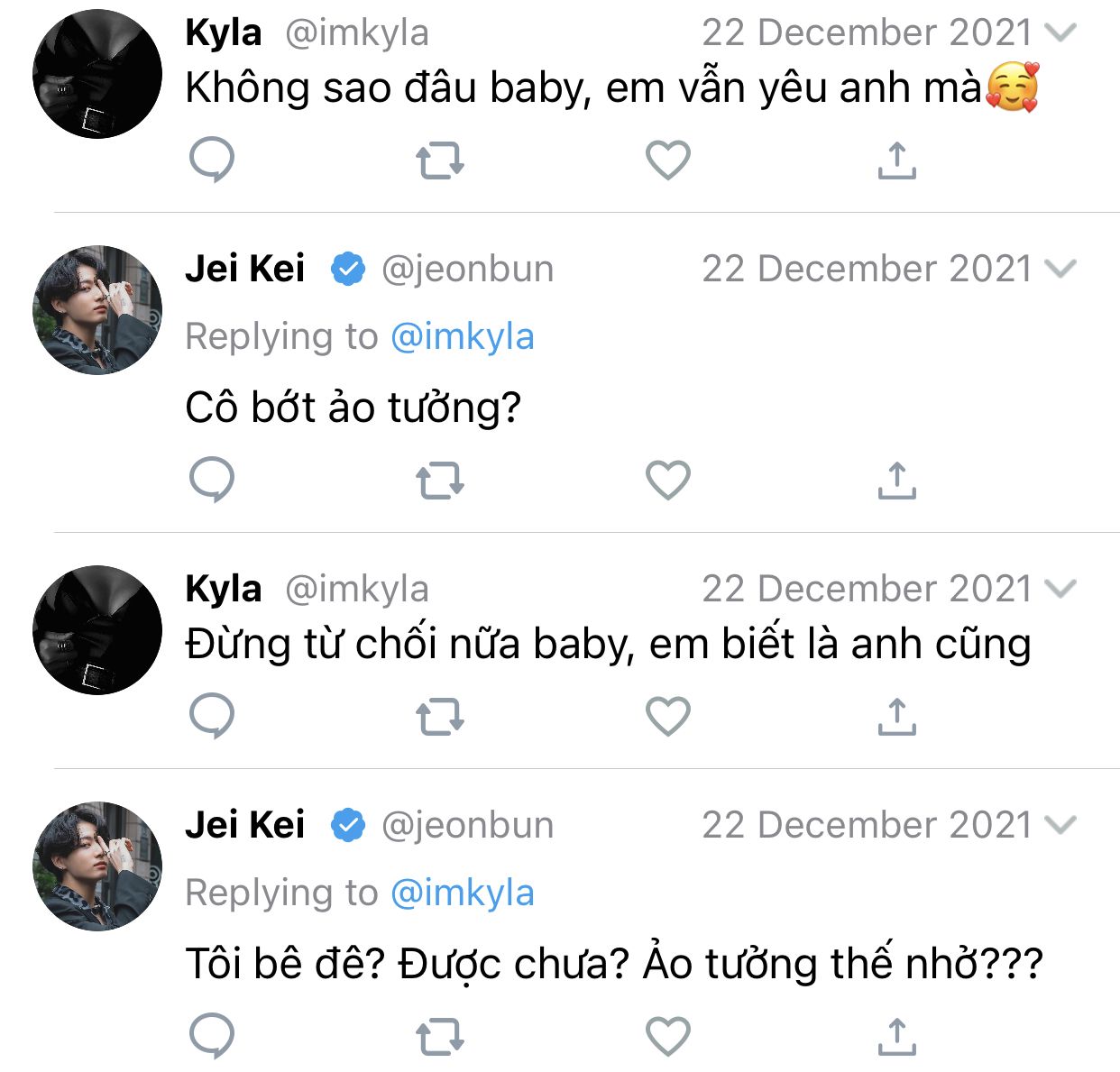Open @imkyla mention in last Jei Kei reply
The height and width of the screenshot is (1072, 1120).
(463, 893)
